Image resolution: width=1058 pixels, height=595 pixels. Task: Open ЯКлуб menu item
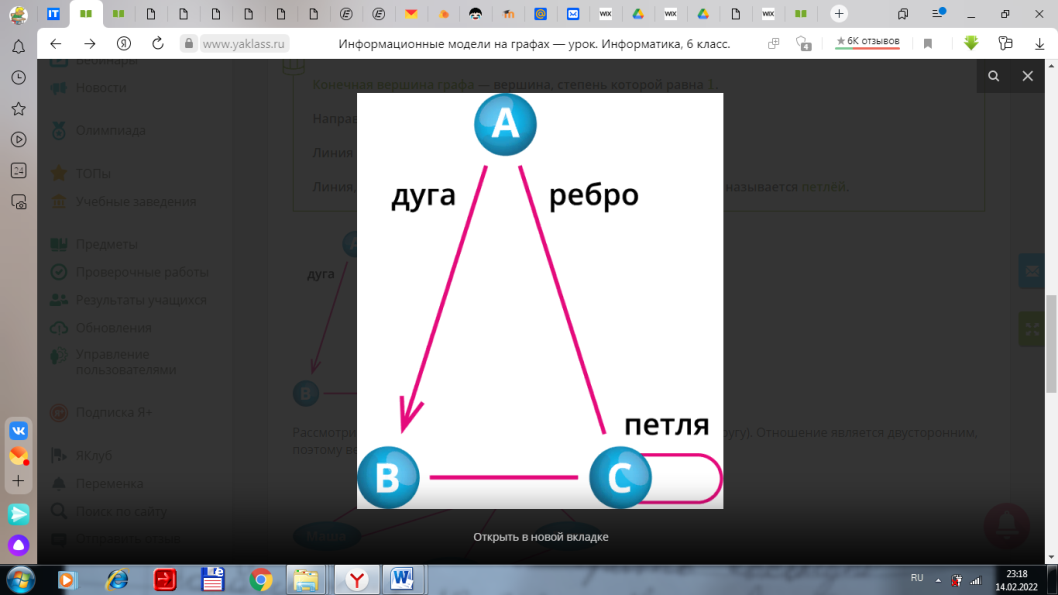94,456
